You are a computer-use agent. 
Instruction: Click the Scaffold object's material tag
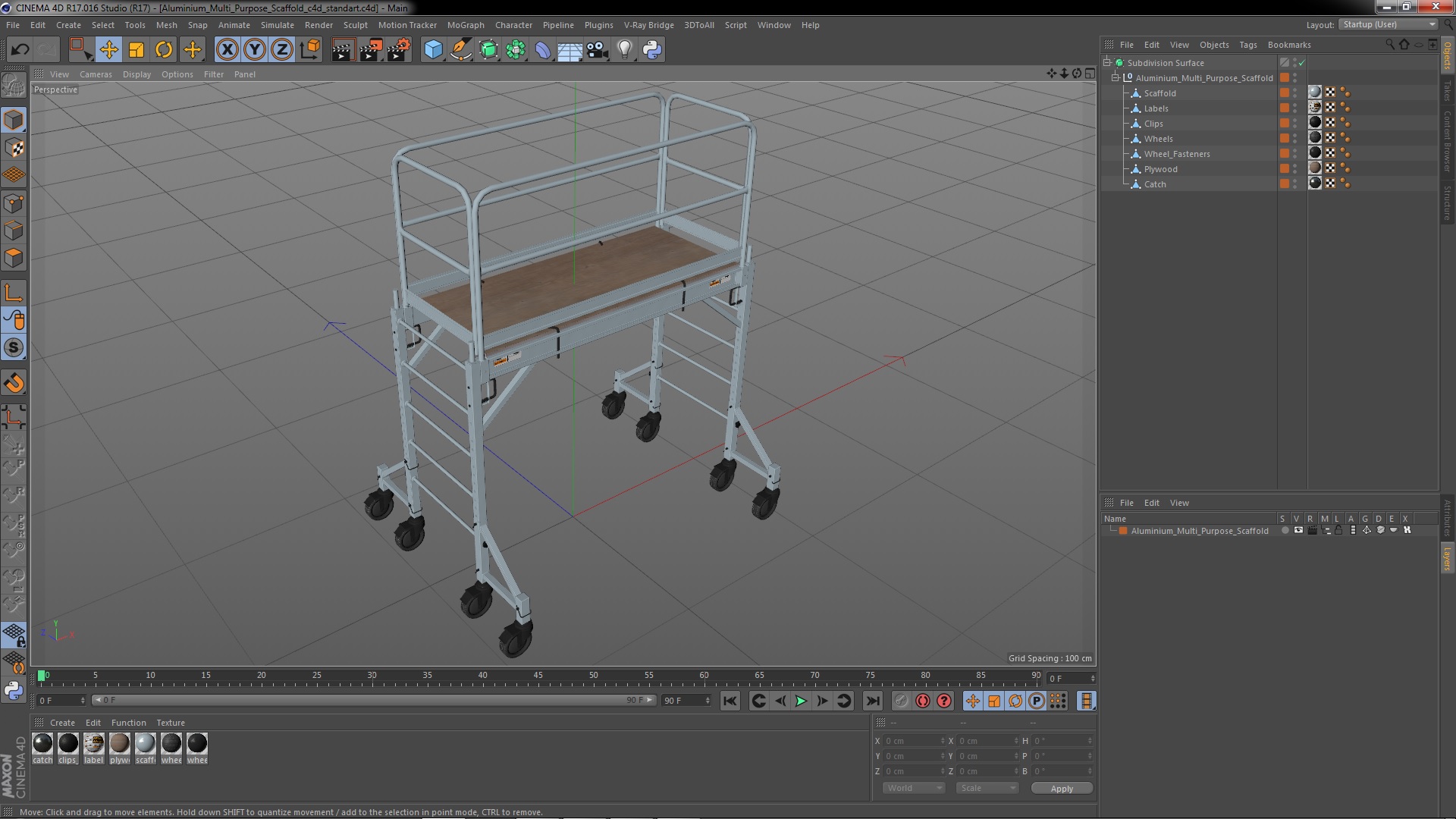click(x=1315, y=93)
